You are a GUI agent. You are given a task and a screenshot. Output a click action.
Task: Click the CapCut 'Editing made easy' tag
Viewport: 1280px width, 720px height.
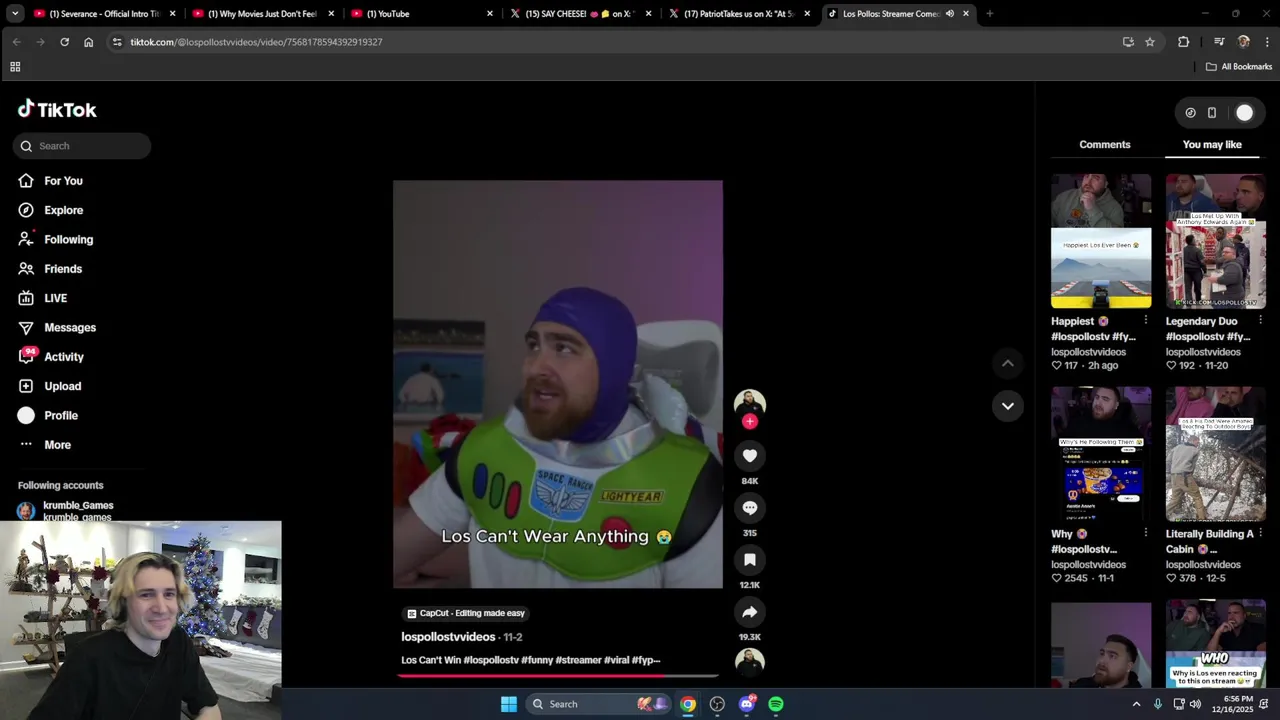coord(466,613)
